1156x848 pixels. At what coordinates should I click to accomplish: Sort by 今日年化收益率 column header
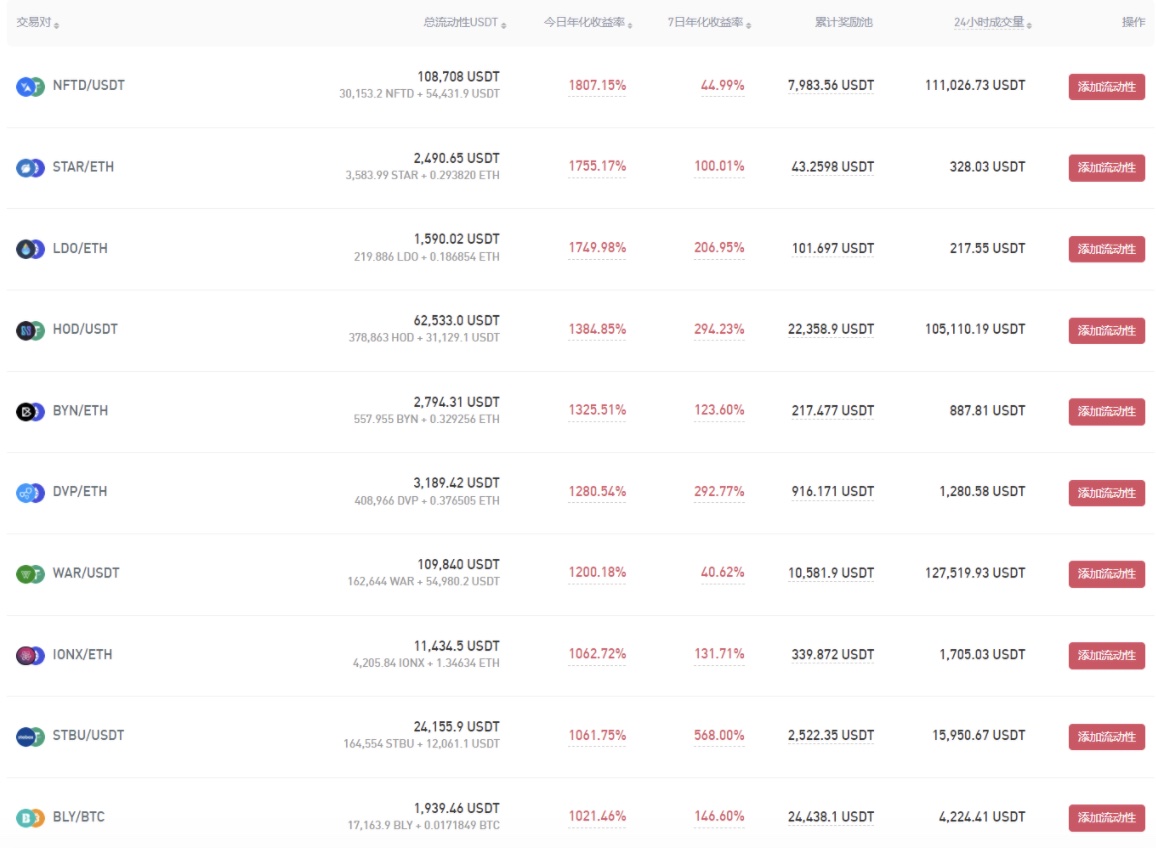pos(588,22)
